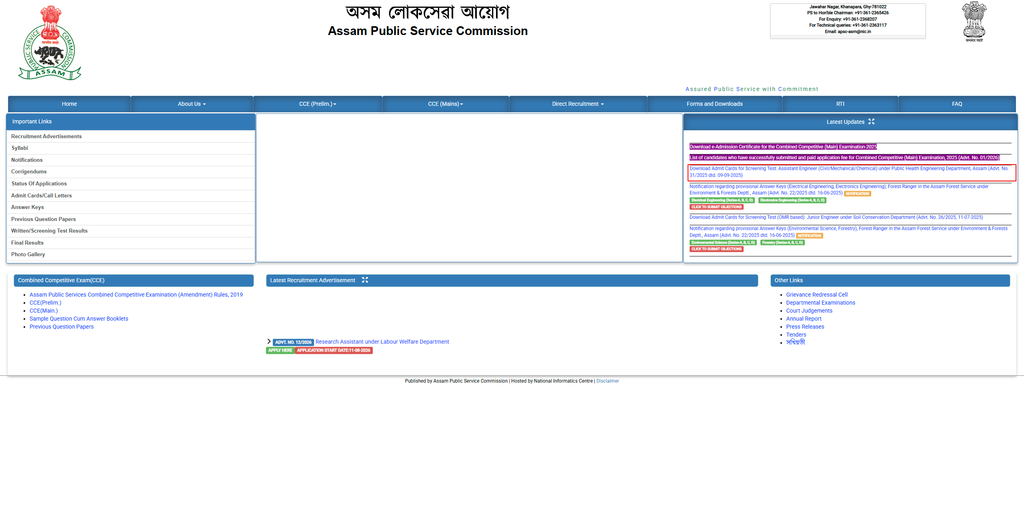Expand Latest Recruitment Advertisement with fullscreen icon
1024x508 pixels.
click(x=365, y=280)
